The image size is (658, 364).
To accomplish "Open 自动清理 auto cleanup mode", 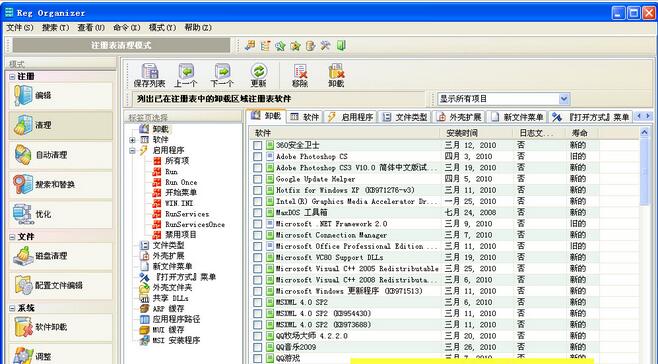I will [60, 155].
